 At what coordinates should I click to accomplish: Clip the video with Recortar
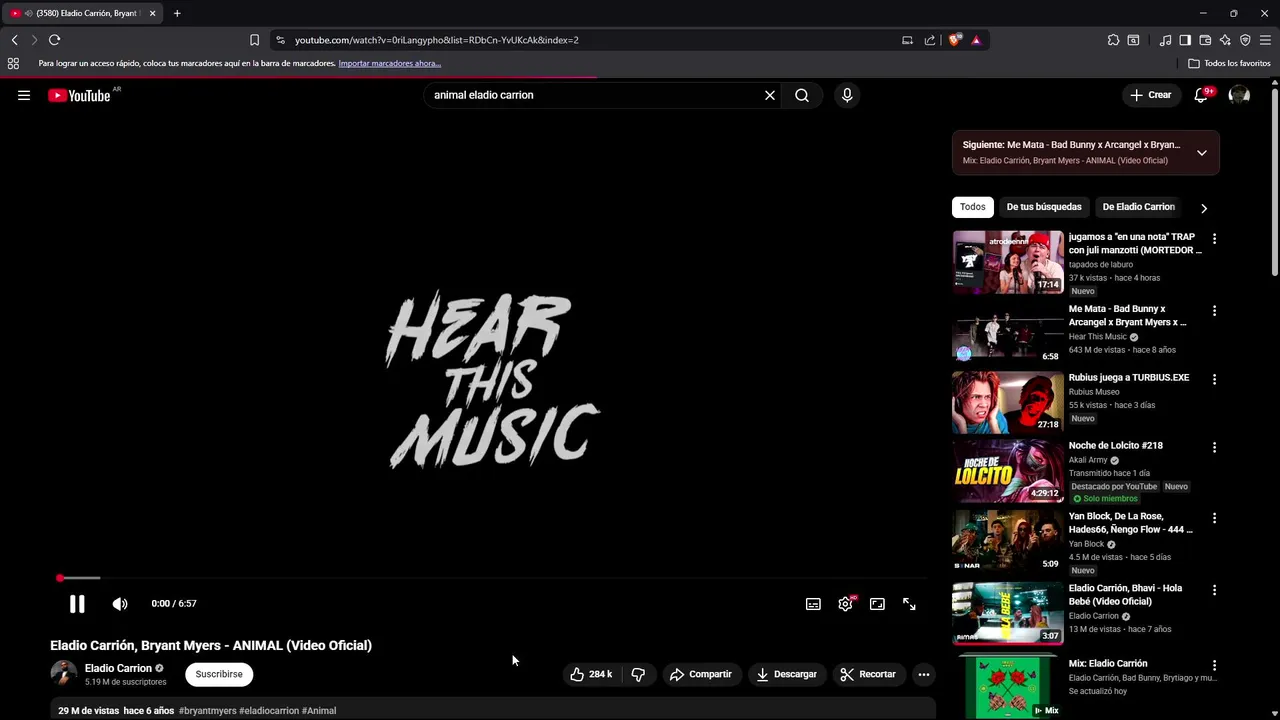coord(868,674)
